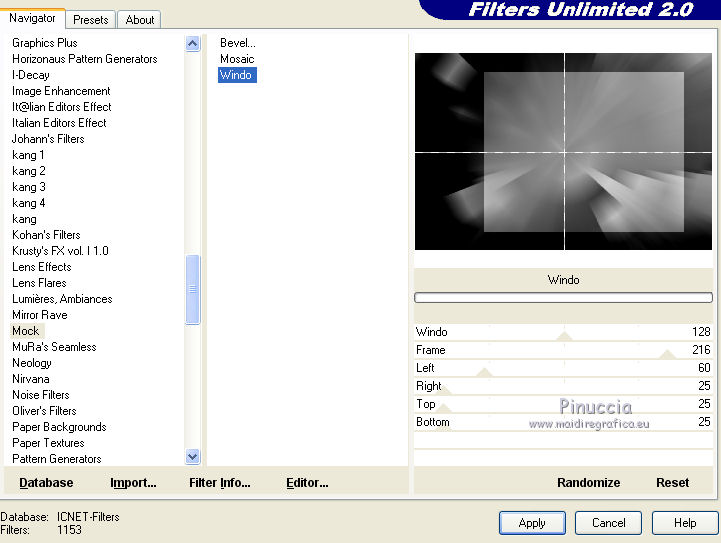Image resolution: width=721 pixels, height=543 pixels.
Task: Adjust the Bottom slider handle
Action: tap(443, 426)
